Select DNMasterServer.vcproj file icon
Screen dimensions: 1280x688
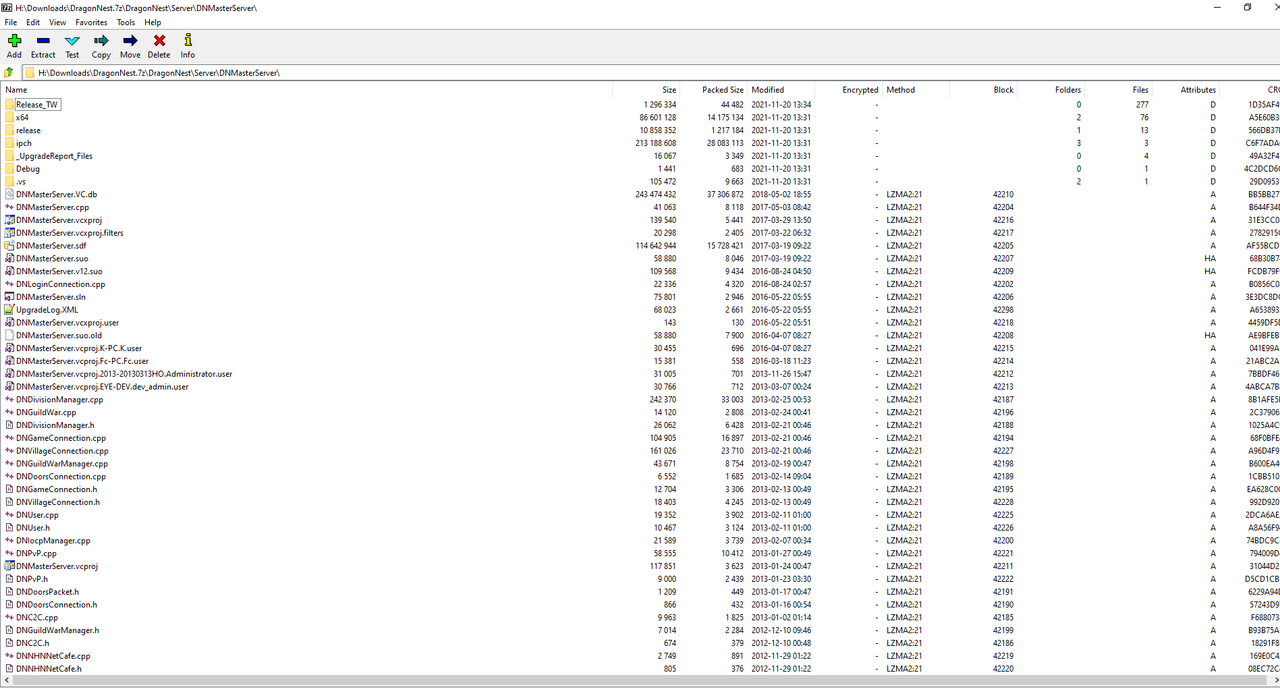tap(9, 566)
